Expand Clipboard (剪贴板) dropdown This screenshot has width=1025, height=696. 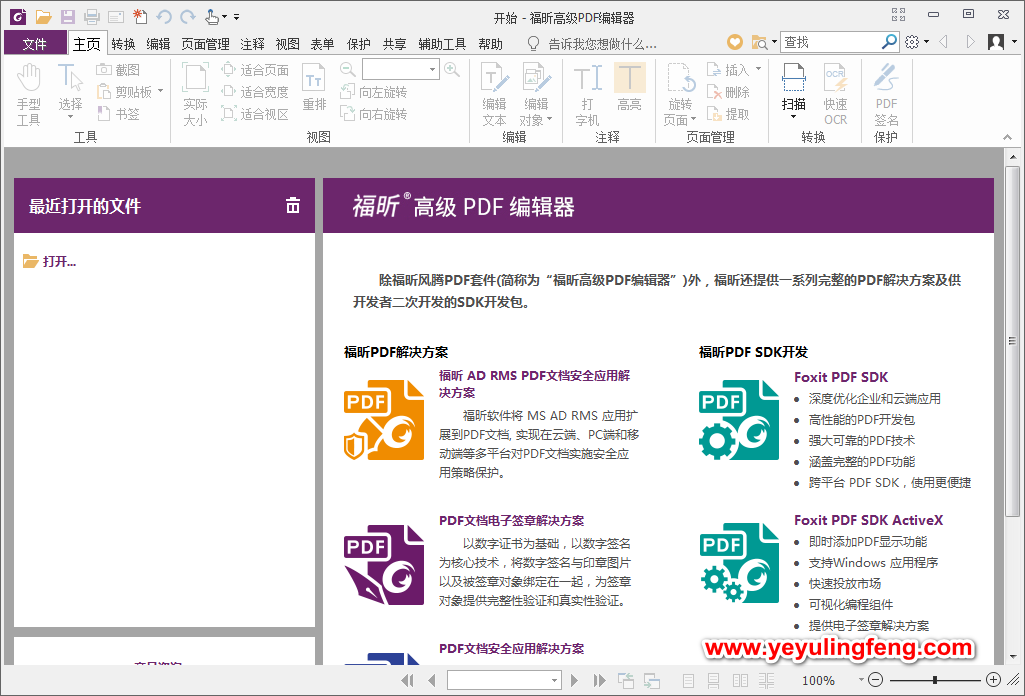click(160, 91)
